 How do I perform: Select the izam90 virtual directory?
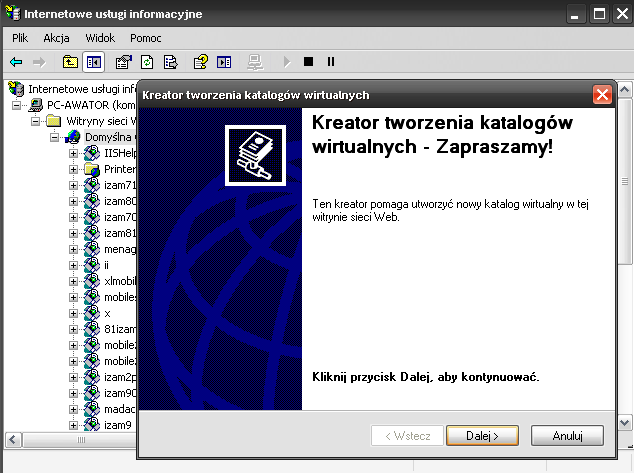[x=120, y=393]
